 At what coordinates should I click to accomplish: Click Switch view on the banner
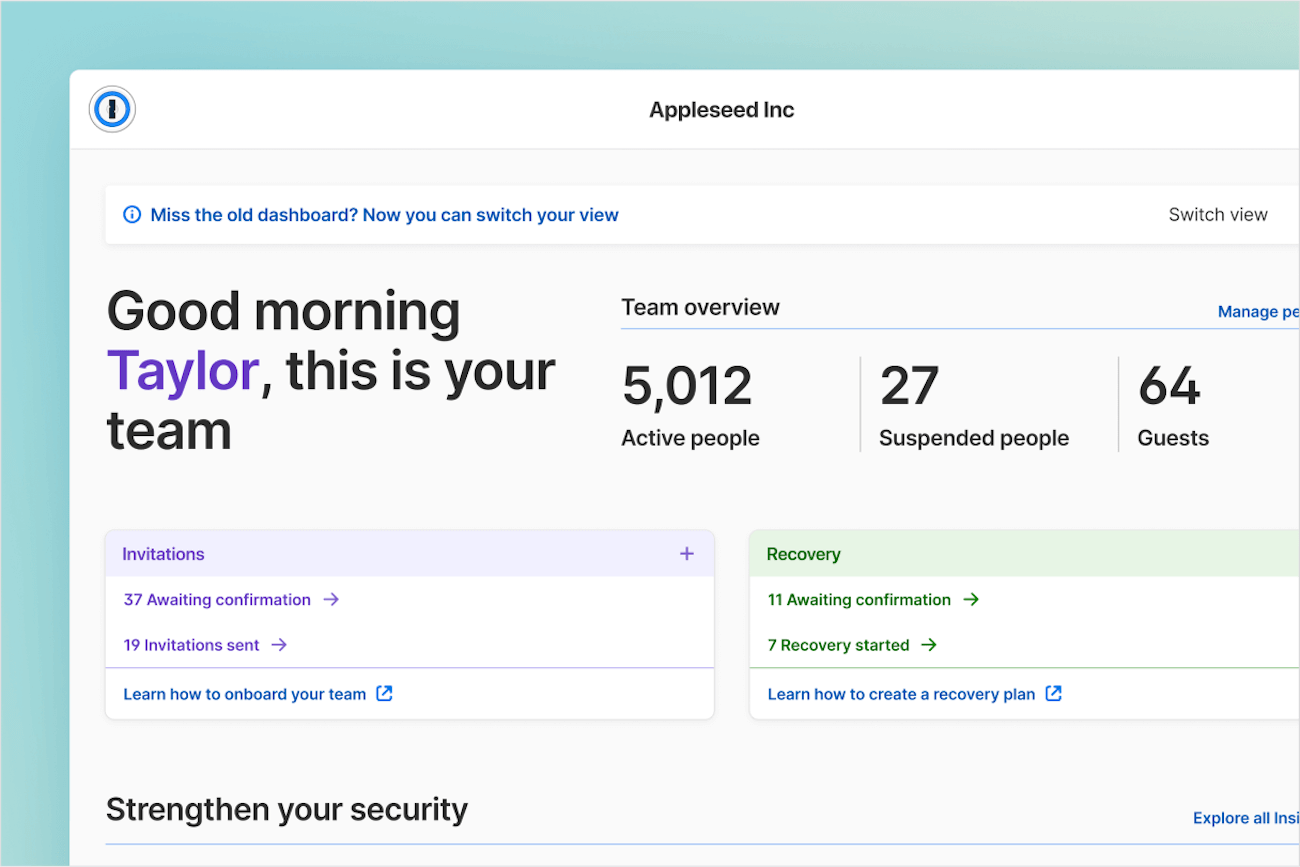pyautogui.click(x=1218, y=214)
